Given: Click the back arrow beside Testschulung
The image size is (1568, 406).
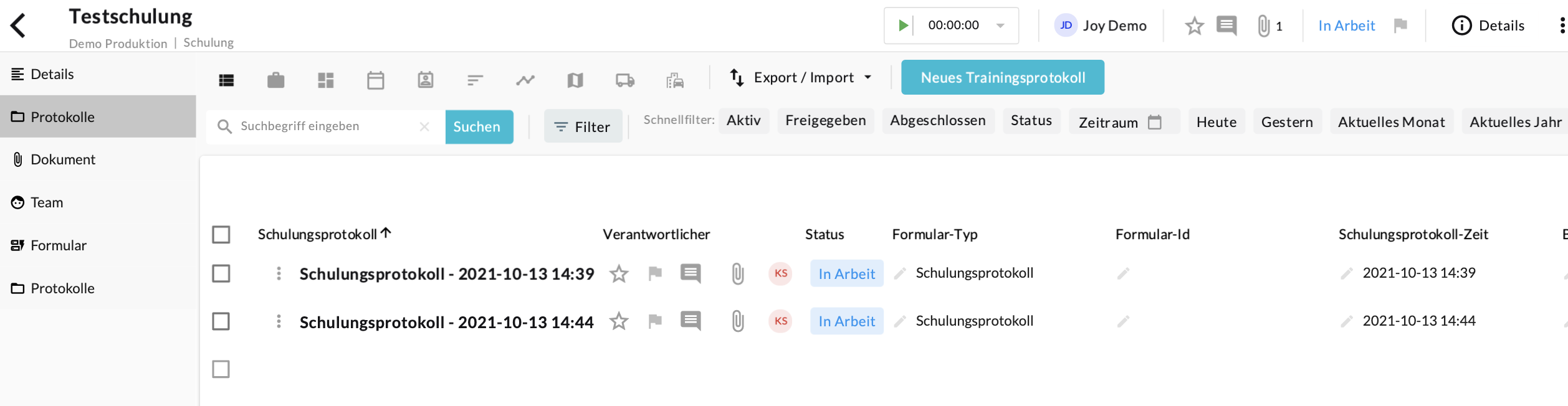Looking at the screenshot, I should [x=18, y=26].
